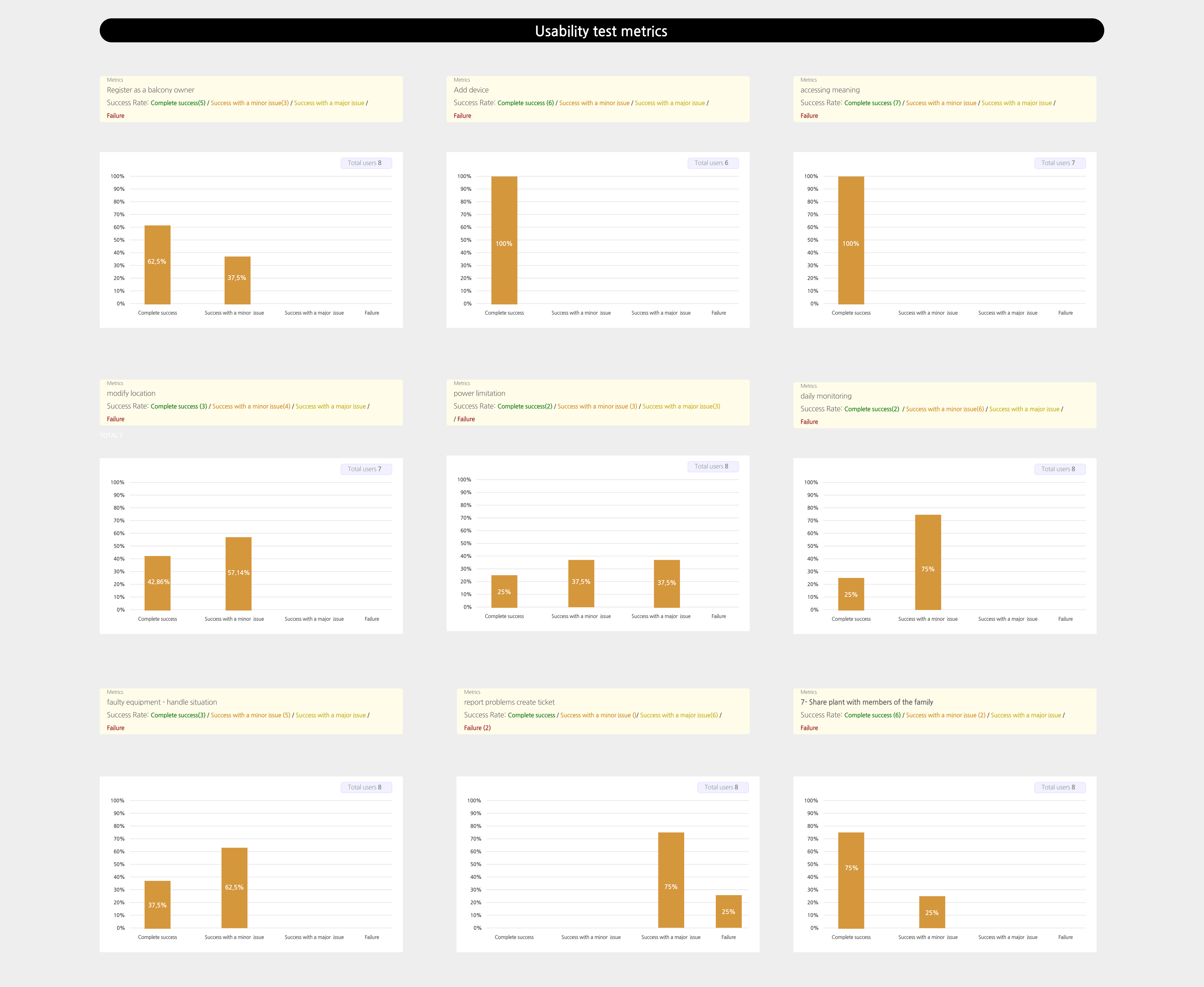Click the 100% bar in Add device chart
Screen dimensions: 1204x987
point(504,240)
